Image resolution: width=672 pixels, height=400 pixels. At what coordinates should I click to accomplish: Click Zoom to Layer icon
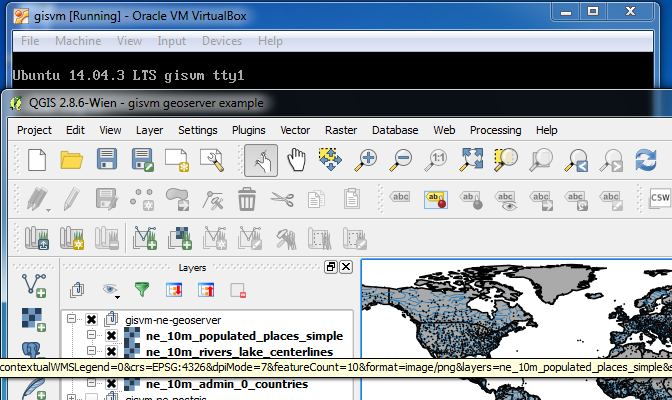click(541, 160)
